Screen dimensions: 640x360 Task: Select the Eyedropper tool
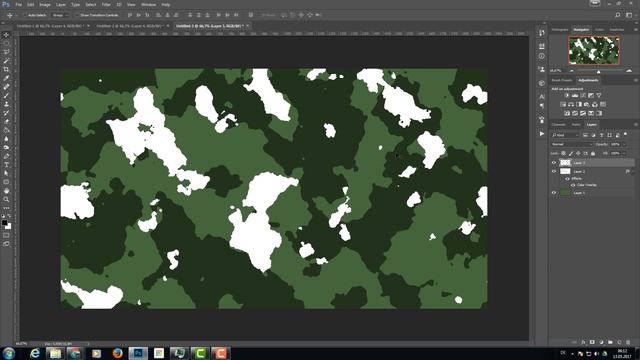click(6, 78)
